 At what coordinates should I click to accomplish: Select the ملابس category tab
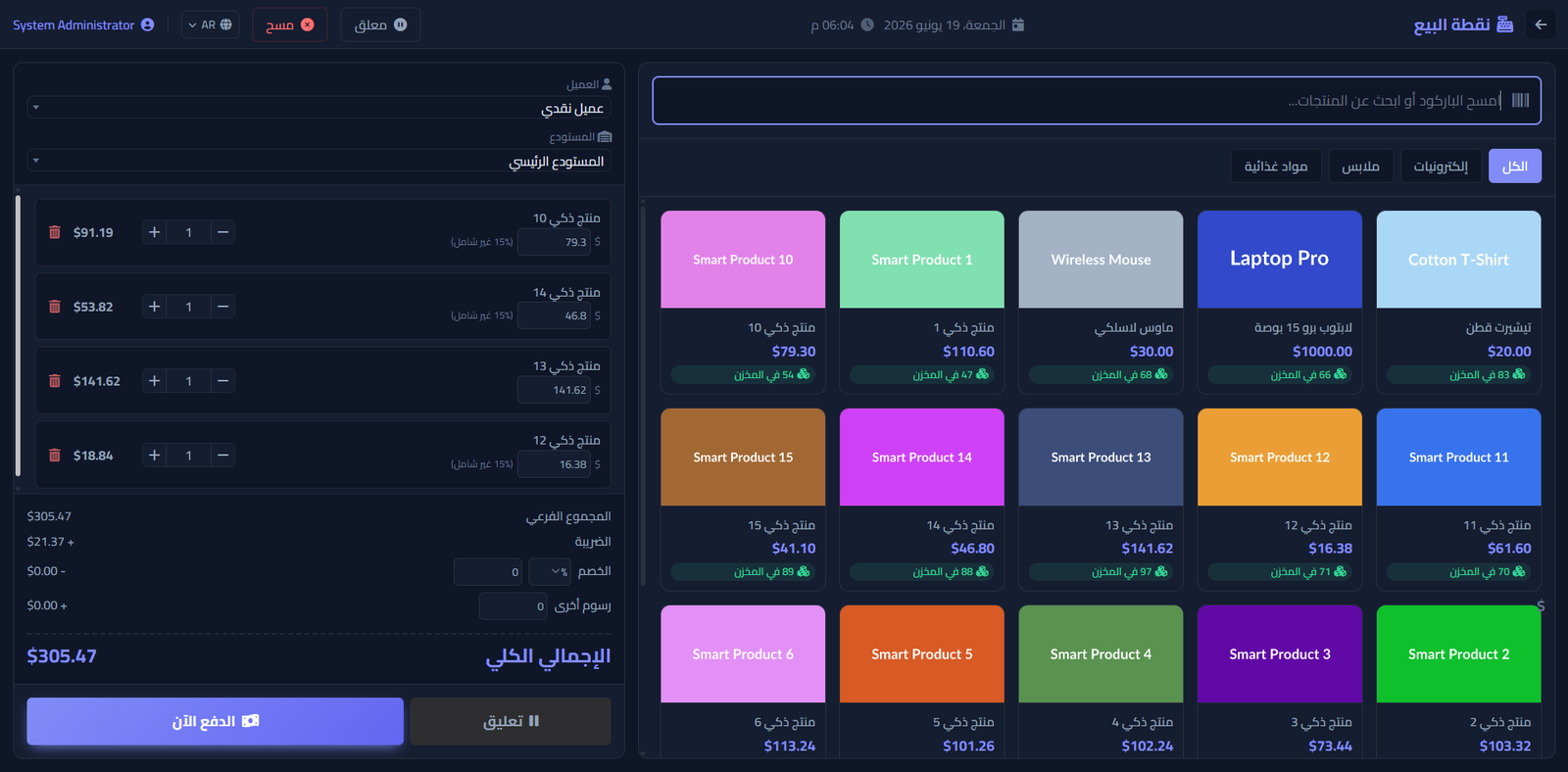coord(1360,167)
